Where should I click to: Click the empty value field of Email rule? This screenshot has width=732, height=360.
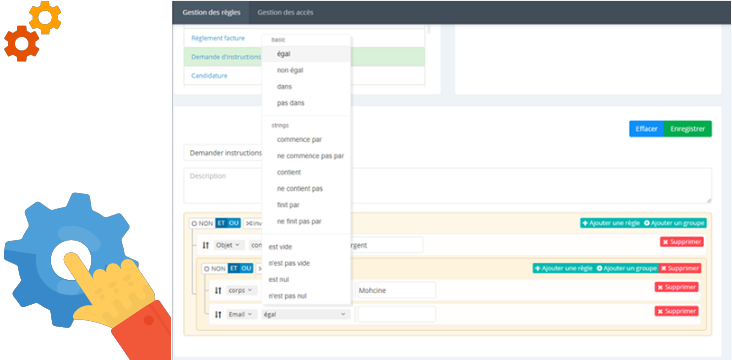point(396,314)
